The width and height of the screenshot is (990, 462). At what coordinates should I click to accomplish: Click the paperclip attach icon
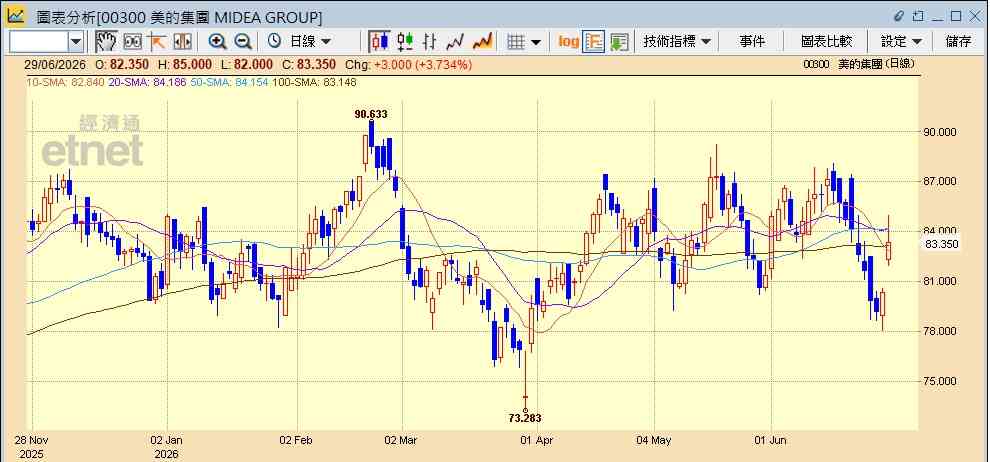[x=899, y=16]
